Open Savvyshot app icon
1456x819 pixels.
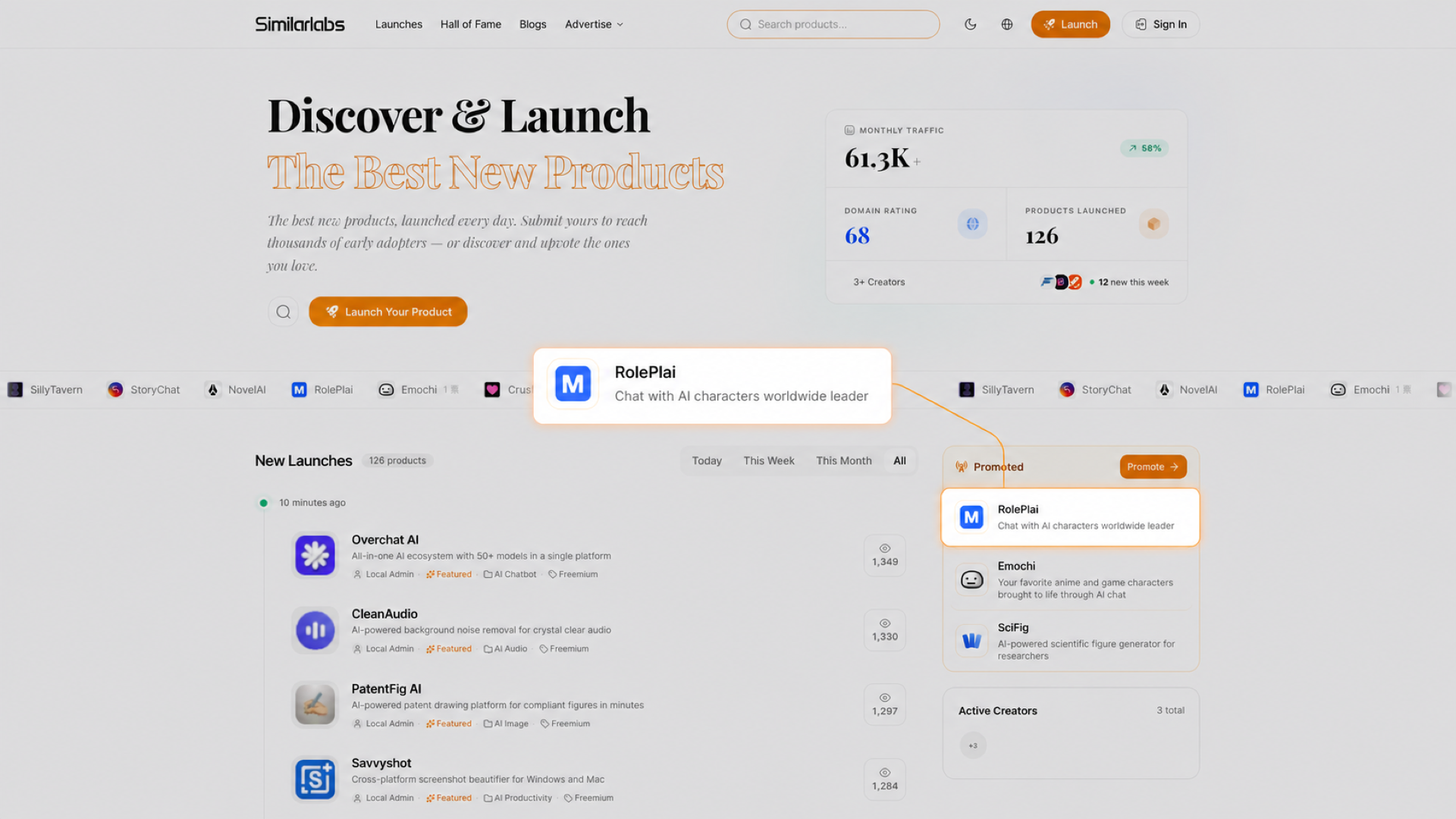click(315, 780)
